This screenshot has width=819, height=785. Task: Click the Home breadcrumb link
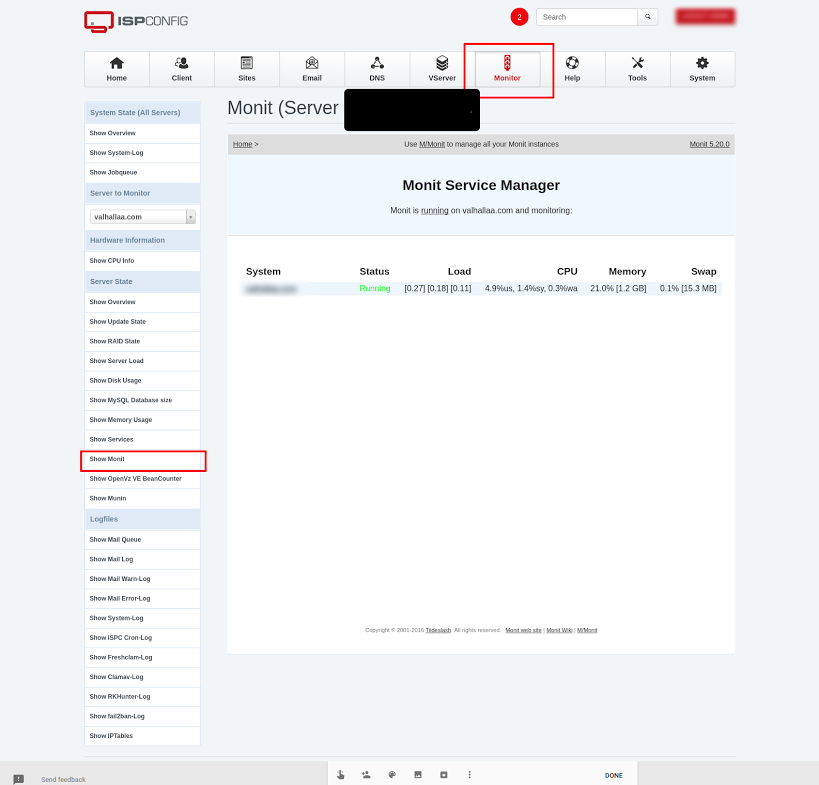pyautogui.click(x=242, y=144)
